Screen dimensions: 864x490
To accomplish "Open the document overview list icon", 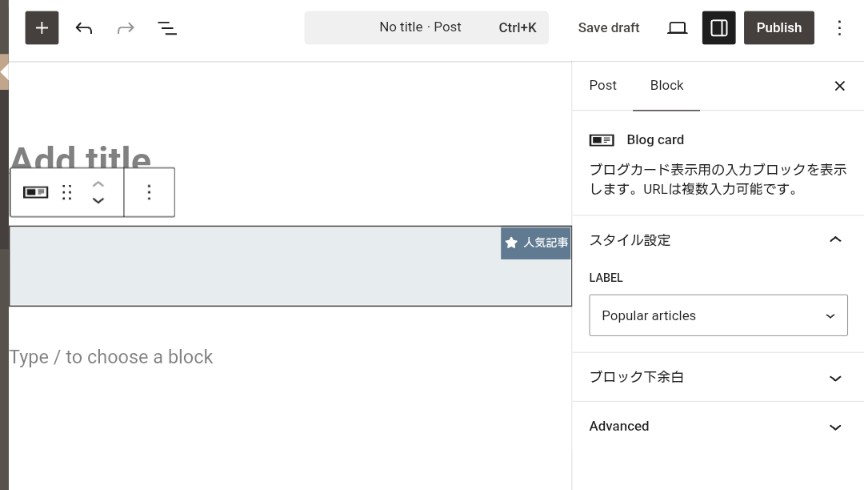I will [x=168, y=28].
